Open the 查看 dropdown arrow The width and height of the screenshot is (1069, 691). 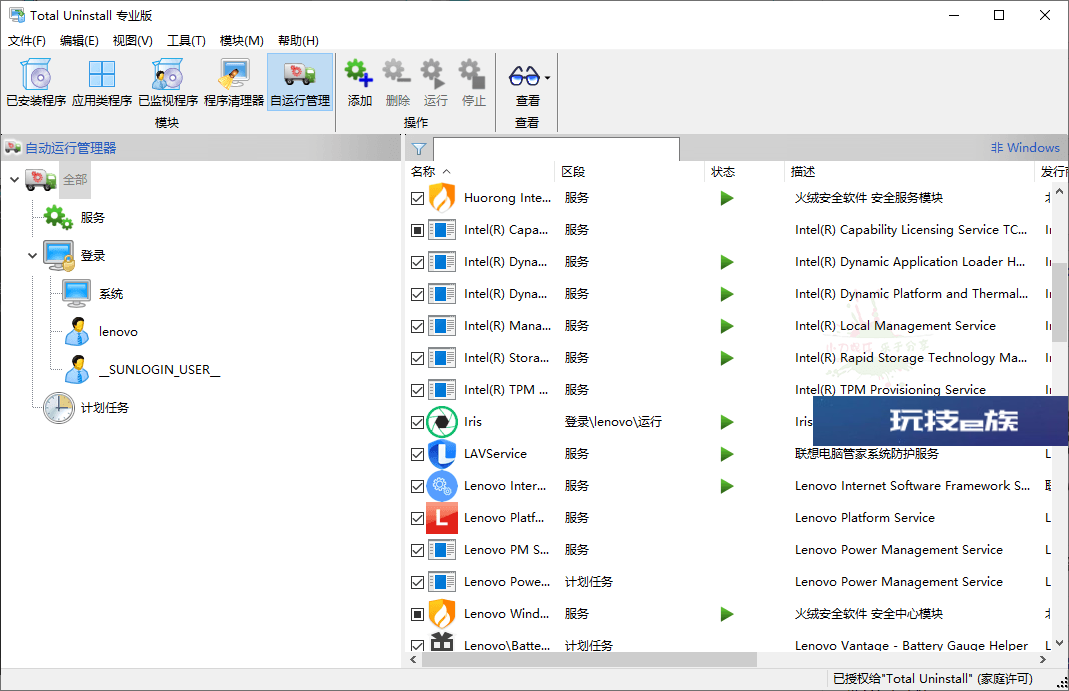pyautogui.click(x=547, y=78)
